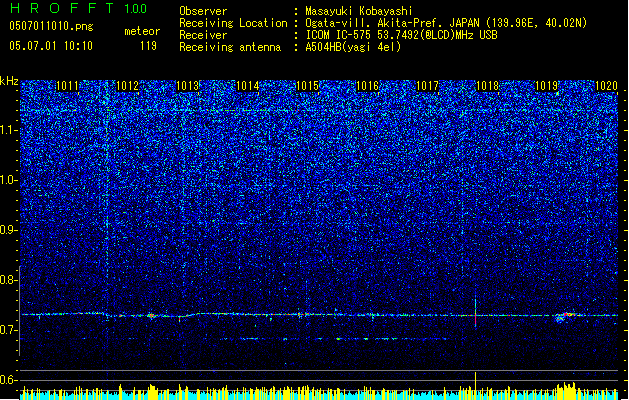Click the 1014 time marker
Screen dimensions: 629x400
click(248, 86)
